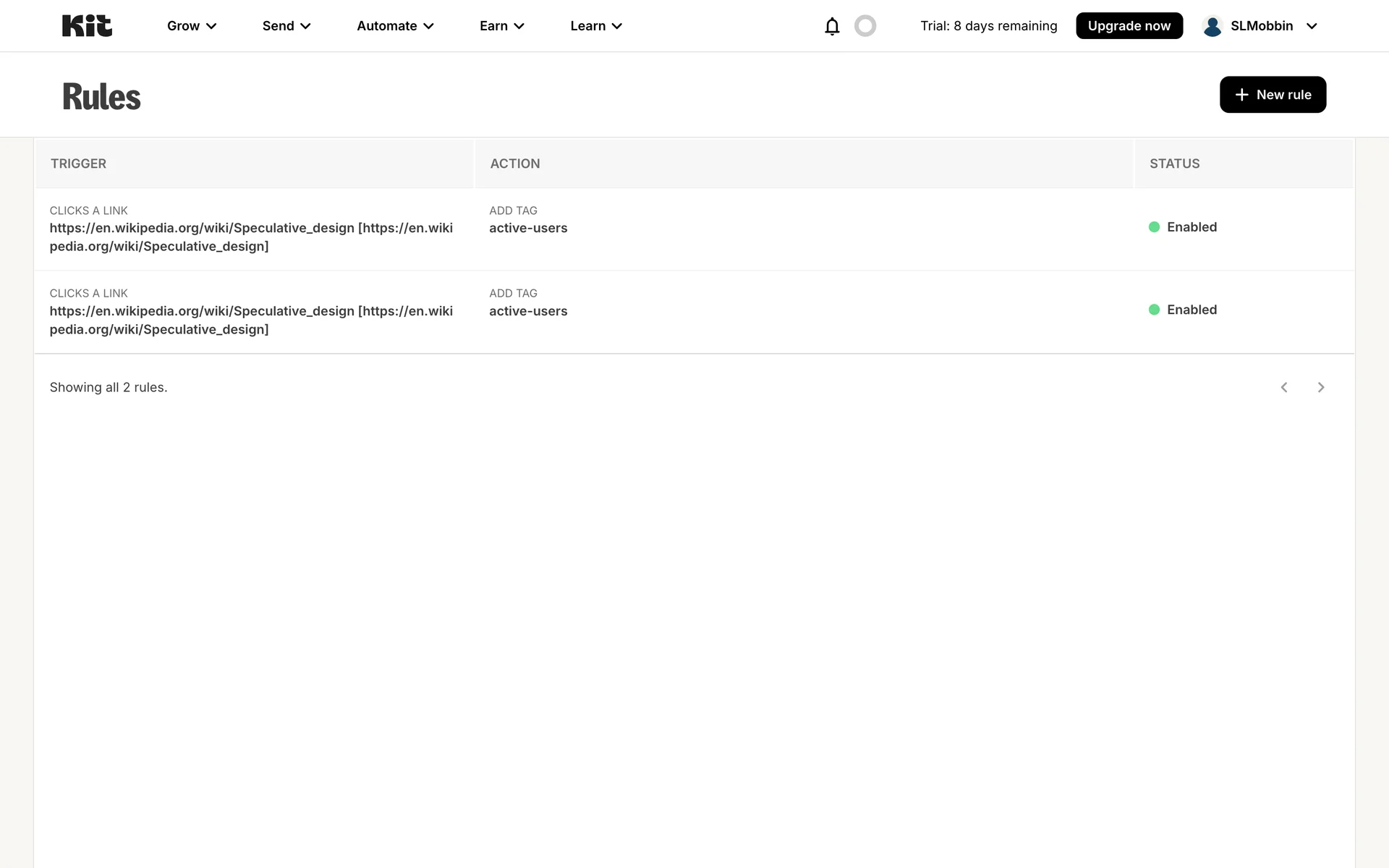The image size is (1389, 868).
Task: Click the first rule's green Enabled status
Action: click(1183, 227)
